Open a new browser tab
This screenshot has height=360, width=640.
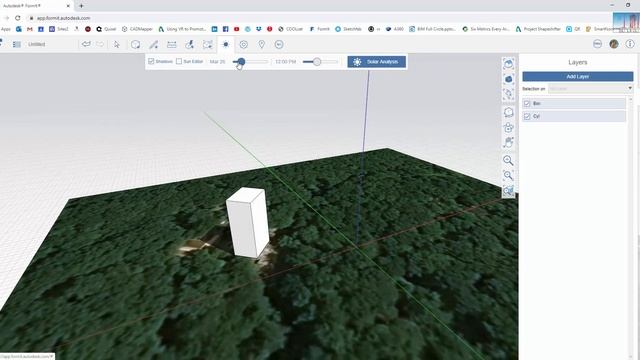pos(81,6)
